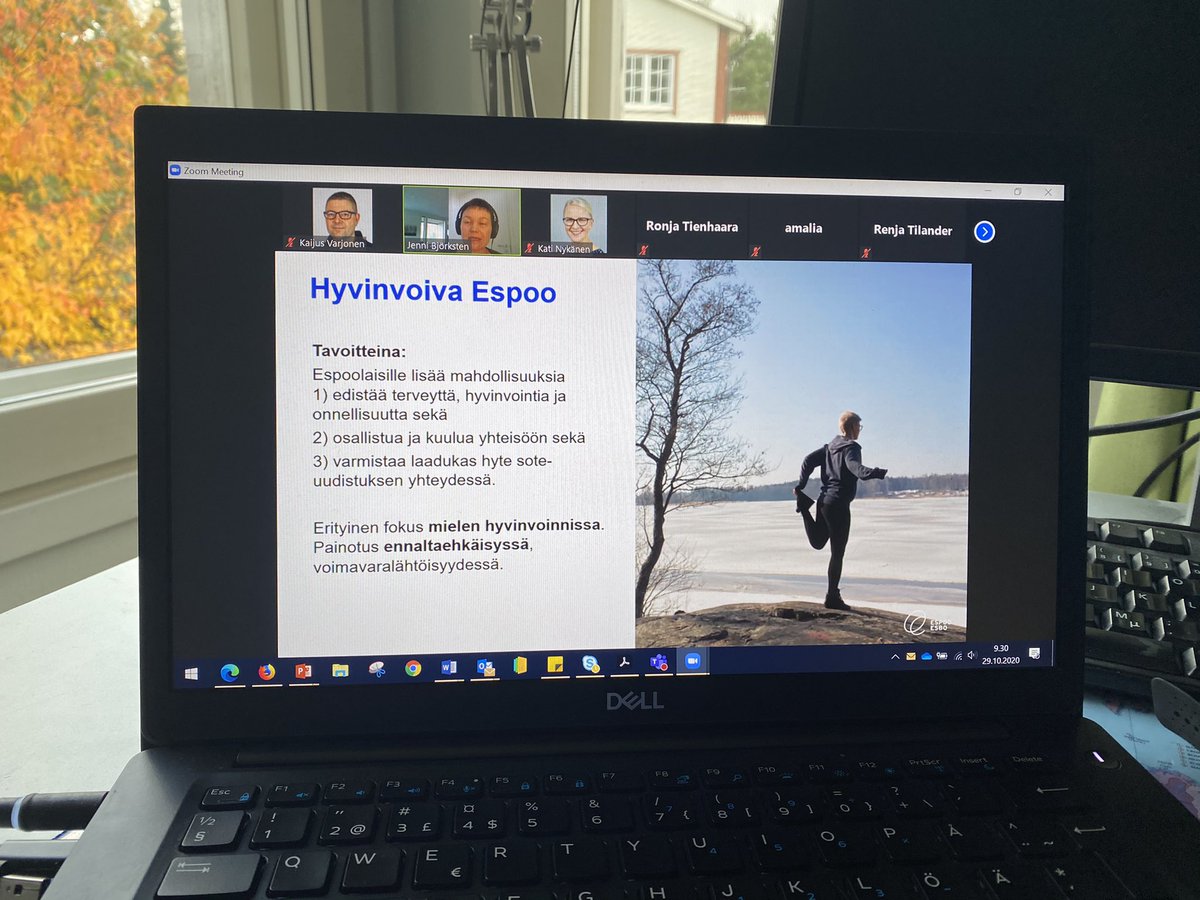Select Renja Tilander participant tile
1200x900 pixels.
coord(912,230)
